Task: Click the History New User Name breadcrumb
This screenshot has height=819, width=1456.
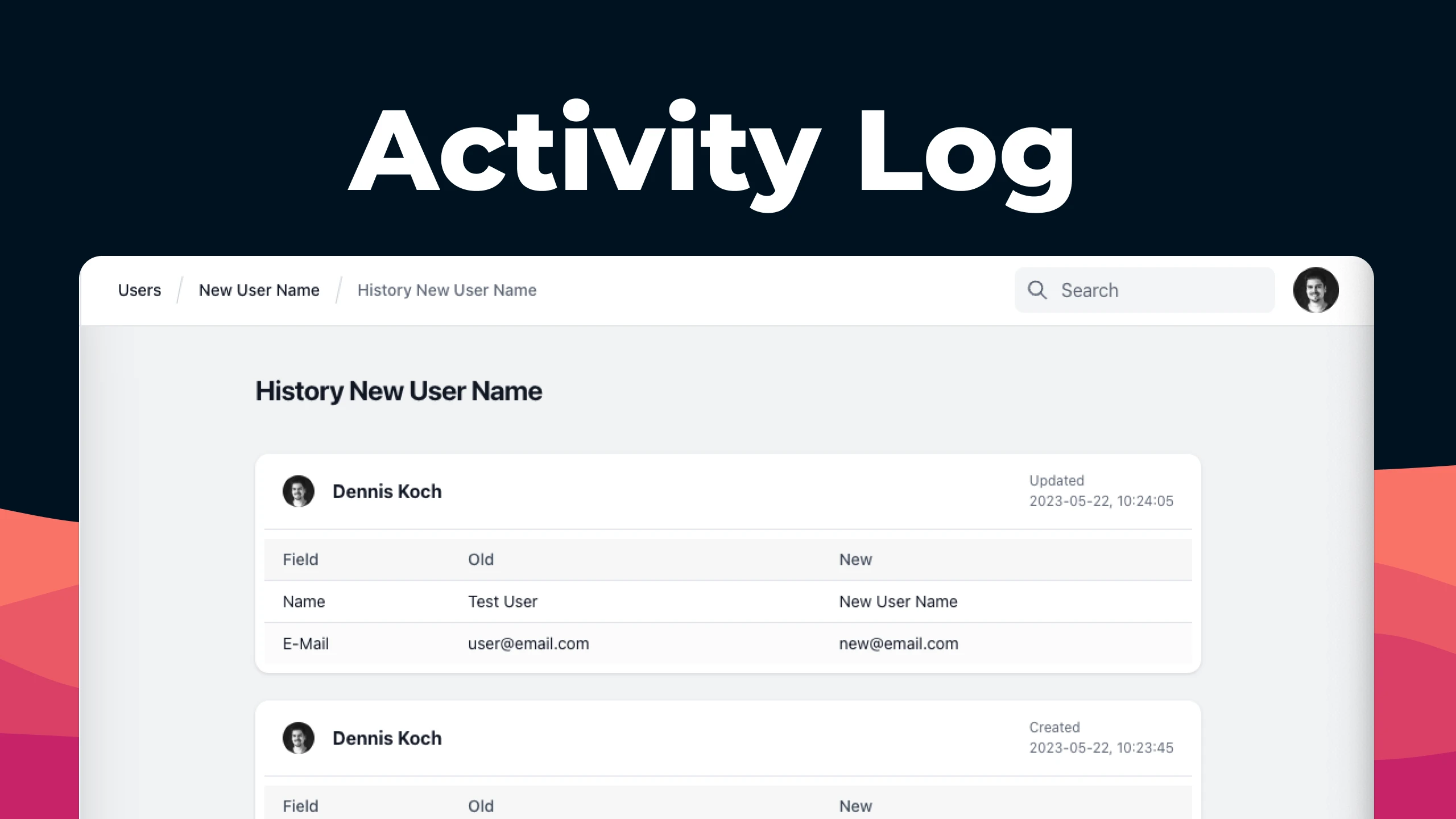Action: (446, 290)
